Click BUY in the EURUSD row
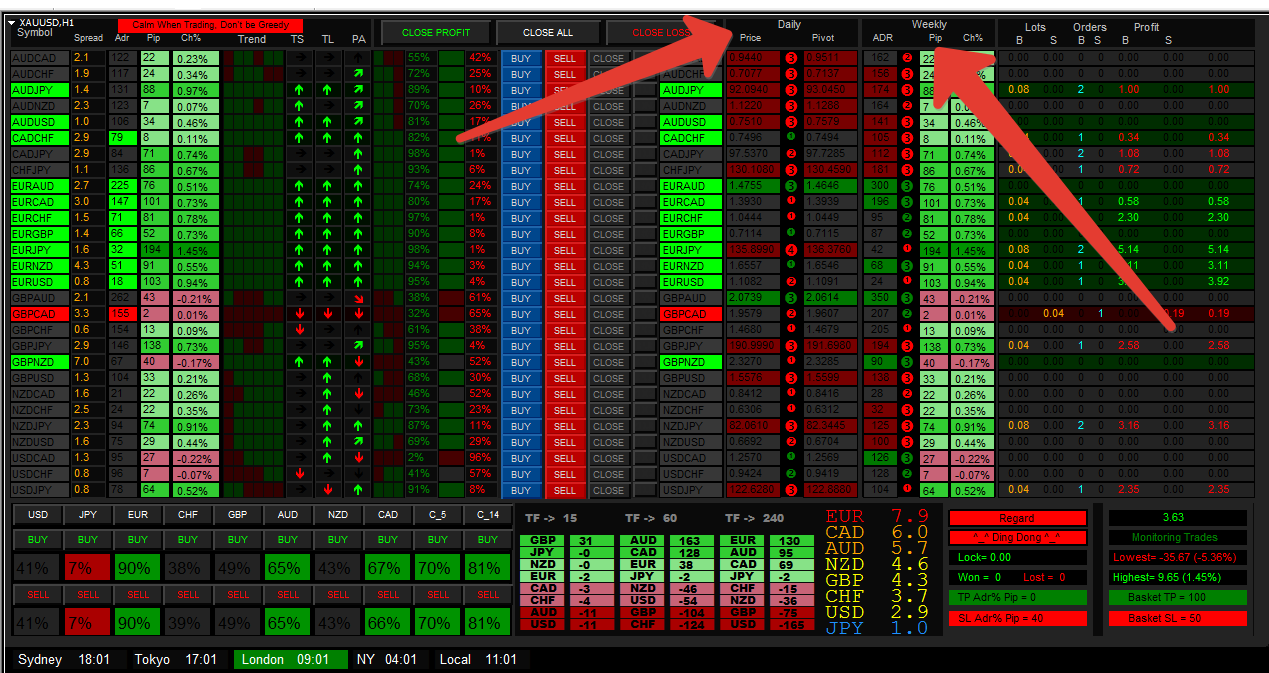The image size is (1269, 673). pyautogui.click(x=521, y=283)
